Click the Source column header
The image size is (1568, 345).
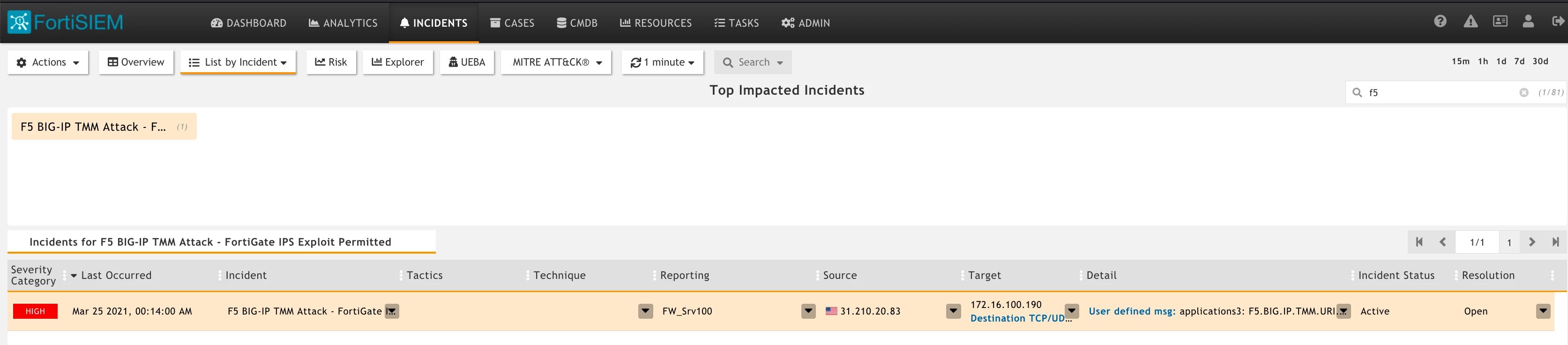pos(840,276)
